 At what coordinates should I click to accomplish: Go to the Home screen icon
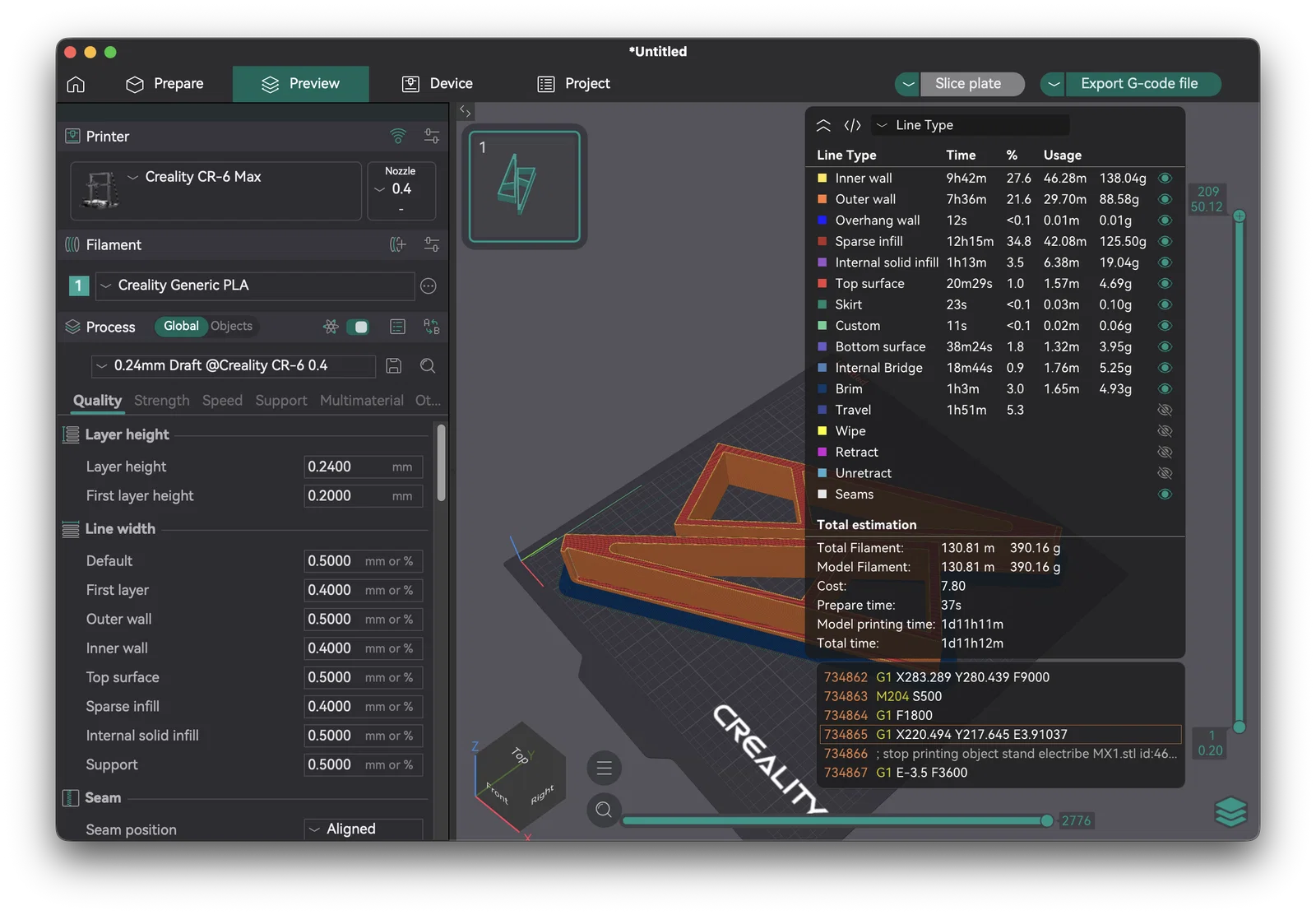pos(76,84)
